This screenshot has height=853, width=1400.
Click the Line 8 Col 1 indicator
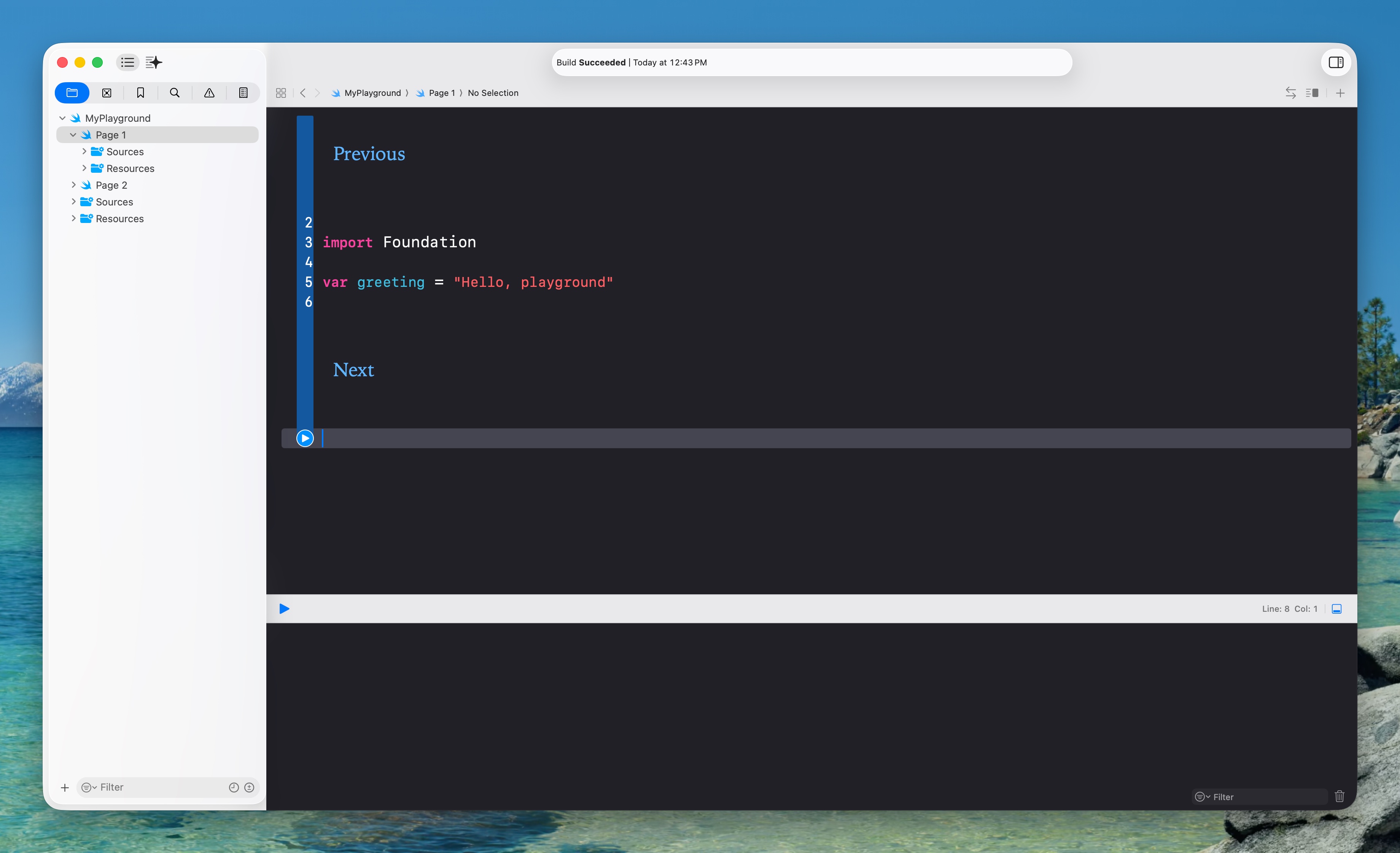[1289, 609]
